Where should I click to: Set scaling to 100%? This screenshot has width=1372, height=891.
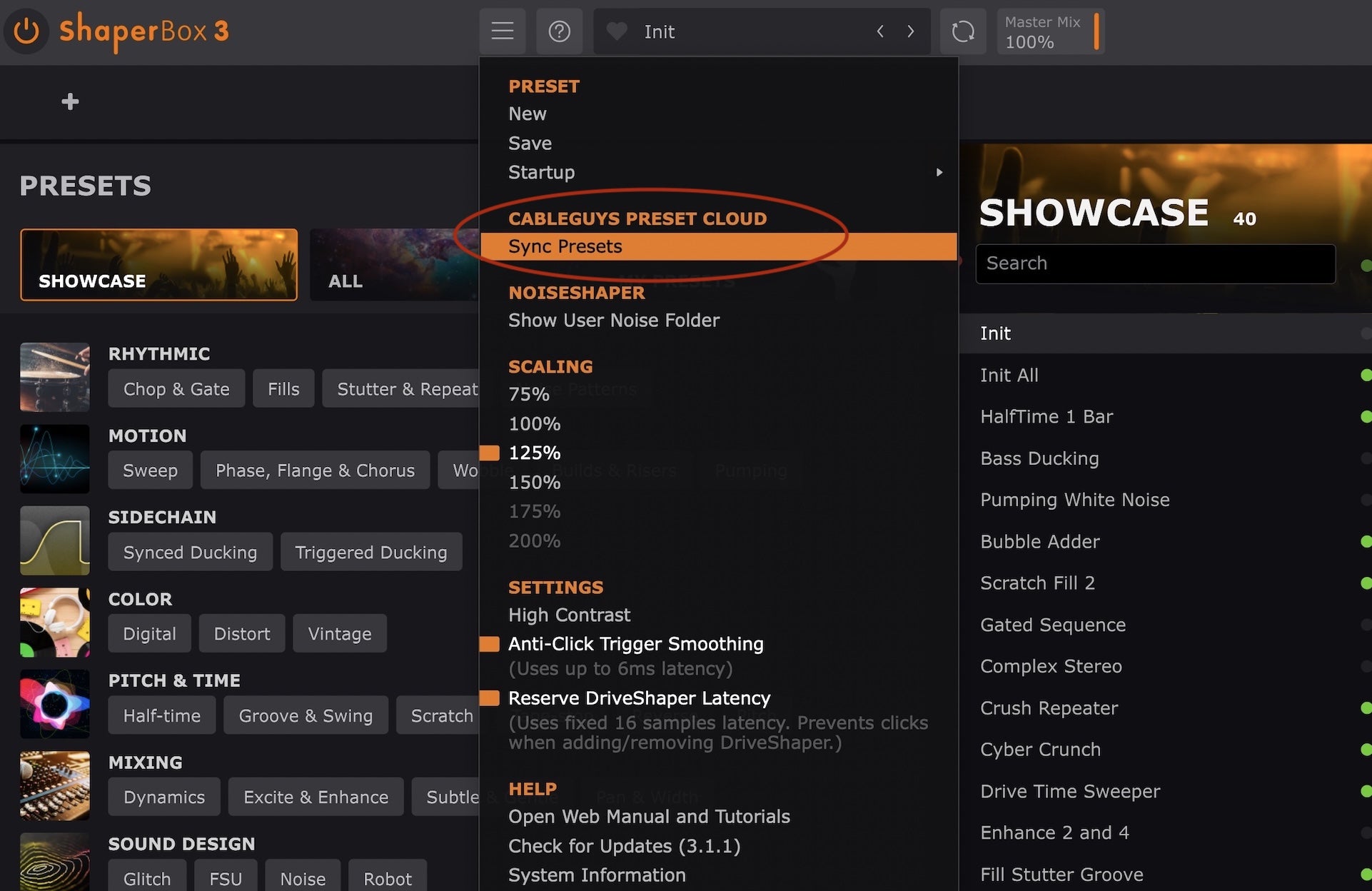point(535,423)
